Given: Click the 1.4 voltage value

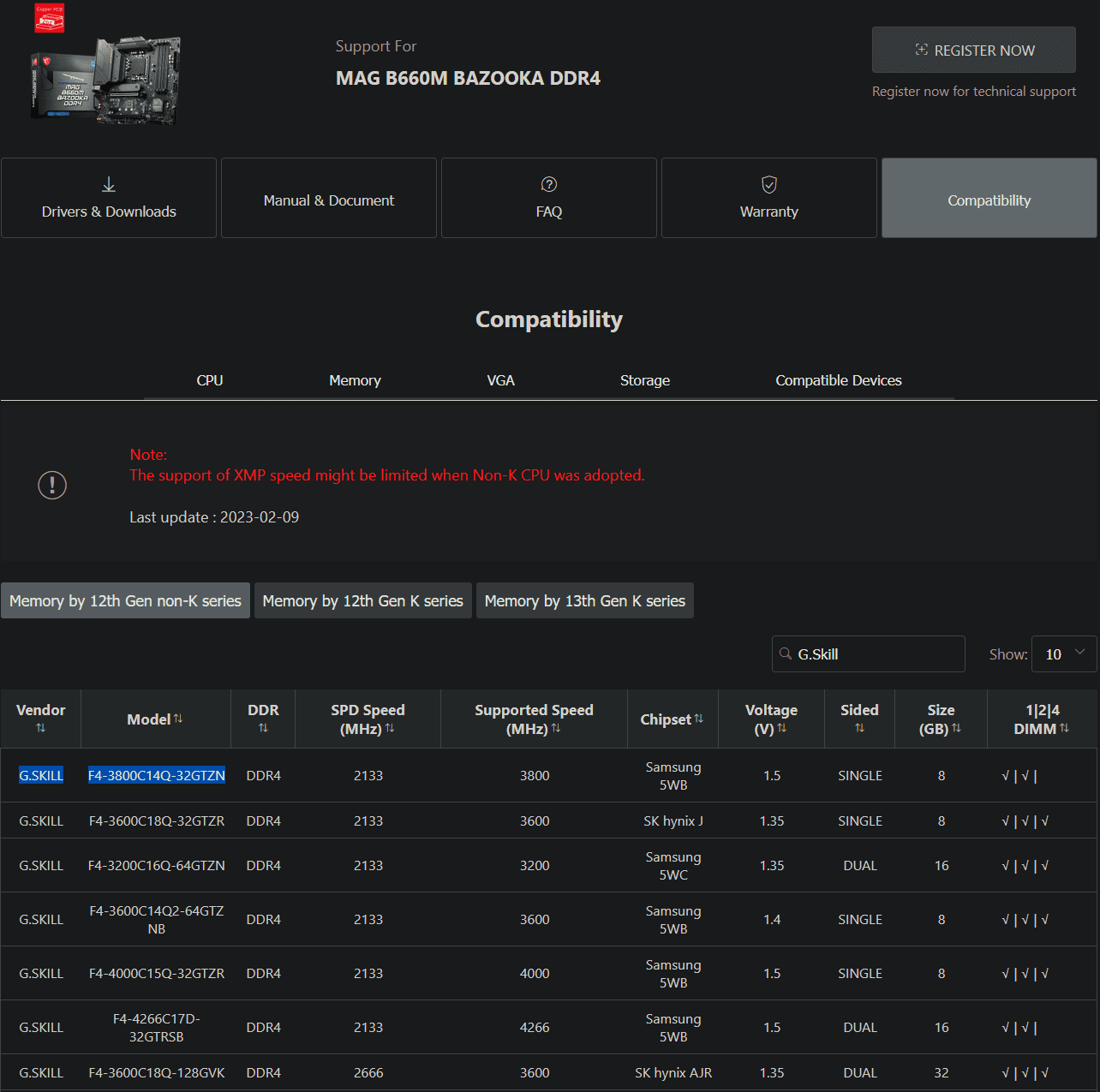Looking at the screenshot, I should point(772,919).
